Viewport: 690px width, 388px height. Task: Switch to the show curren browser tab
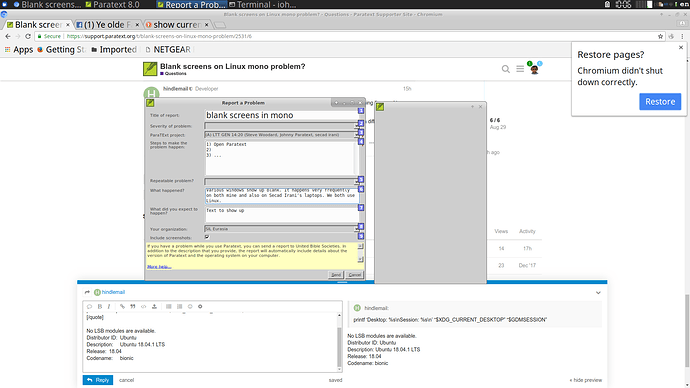tap(177, 25)
